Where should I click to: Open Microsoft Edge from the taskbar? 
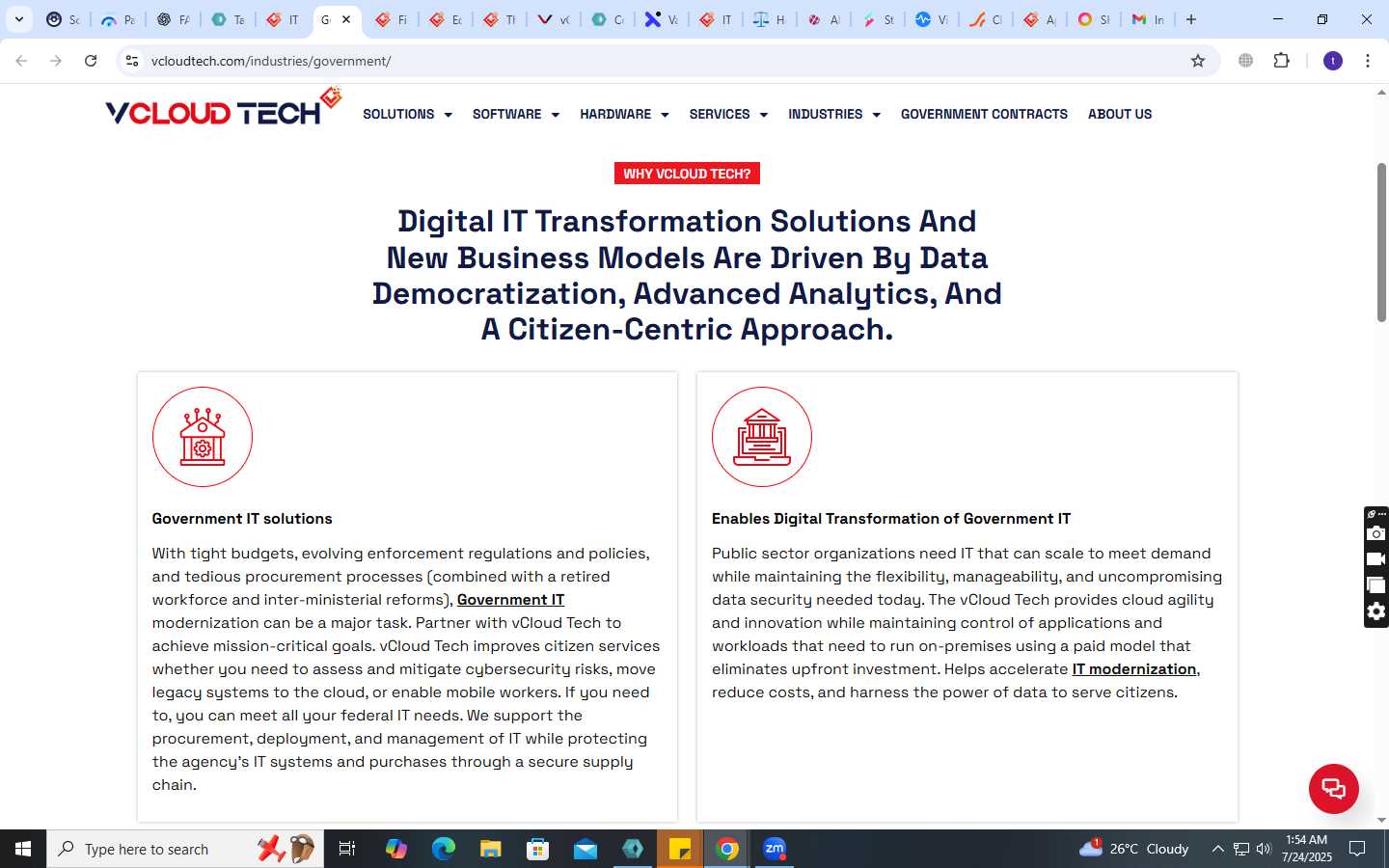pyautogui.click(x=443, y=849)
